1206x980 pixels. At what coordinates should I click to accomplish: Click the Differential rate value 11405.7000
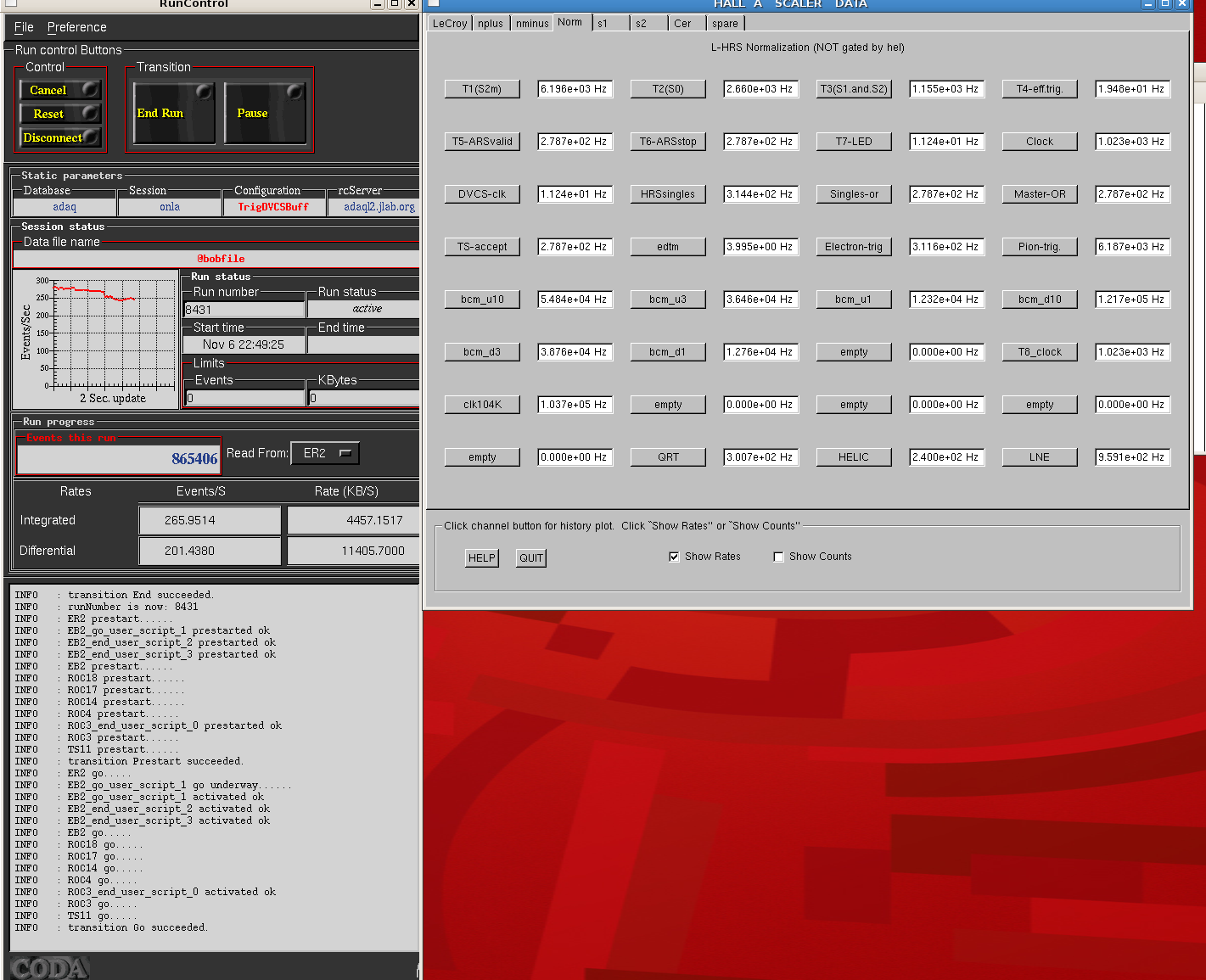click(354, 551)
